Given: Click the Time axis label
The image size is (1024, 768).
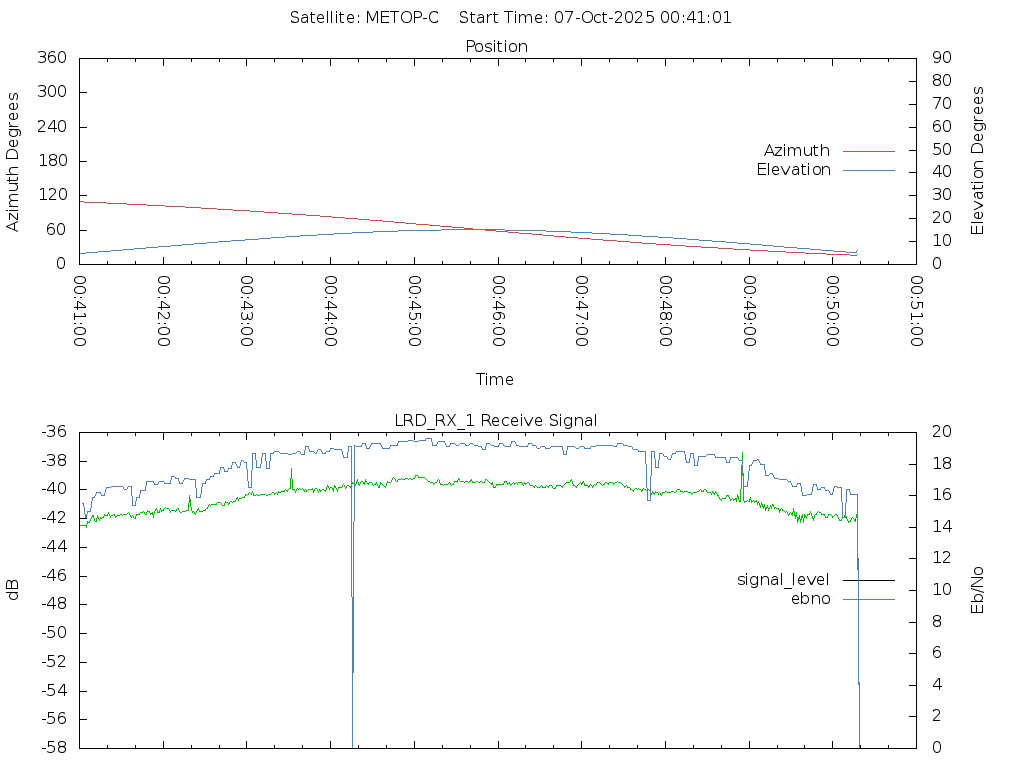Looking at the screenshot, I should pos(495,380).
